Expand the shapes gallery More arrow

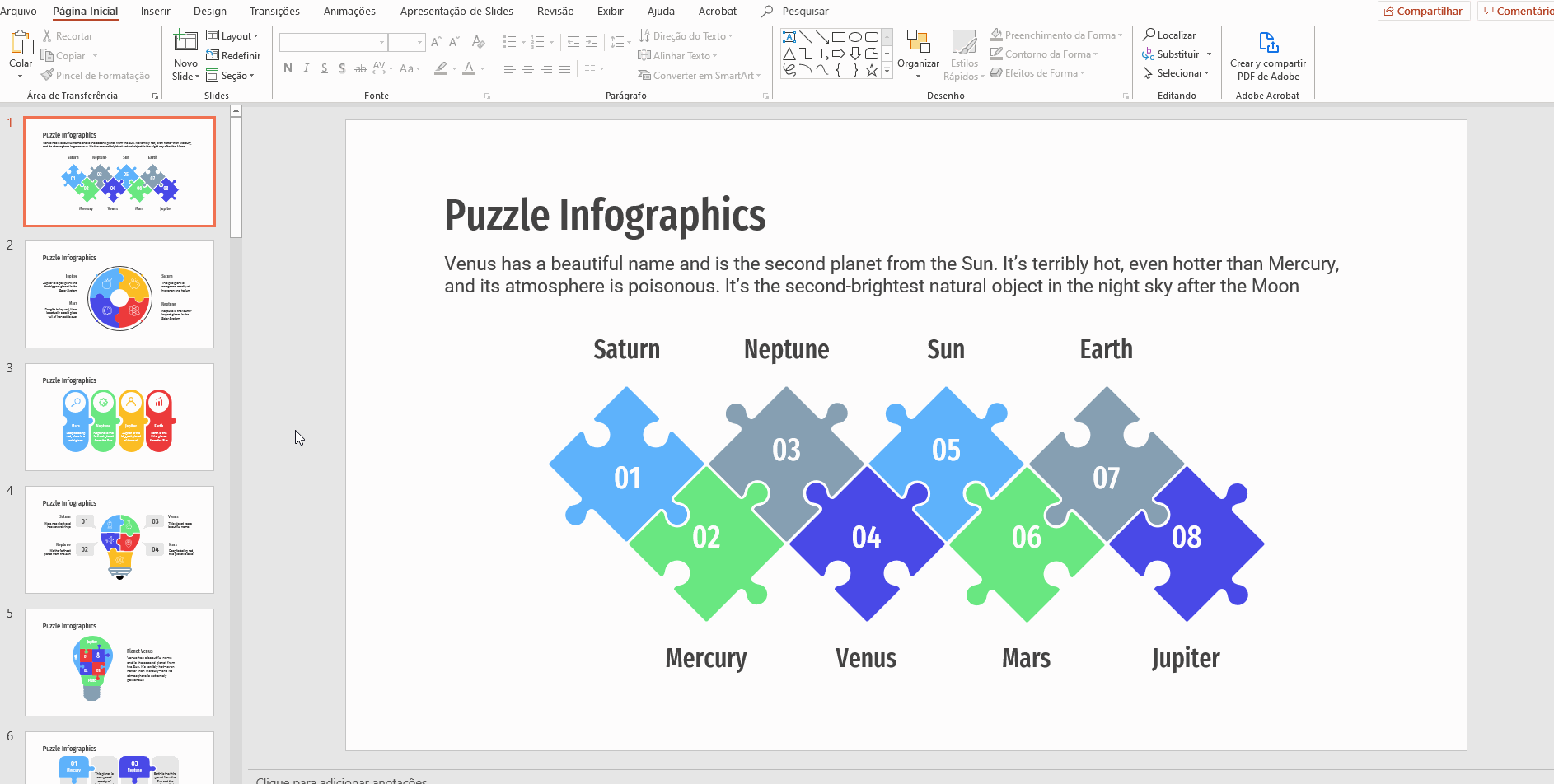pyautogui.click(x=887, y=71)
